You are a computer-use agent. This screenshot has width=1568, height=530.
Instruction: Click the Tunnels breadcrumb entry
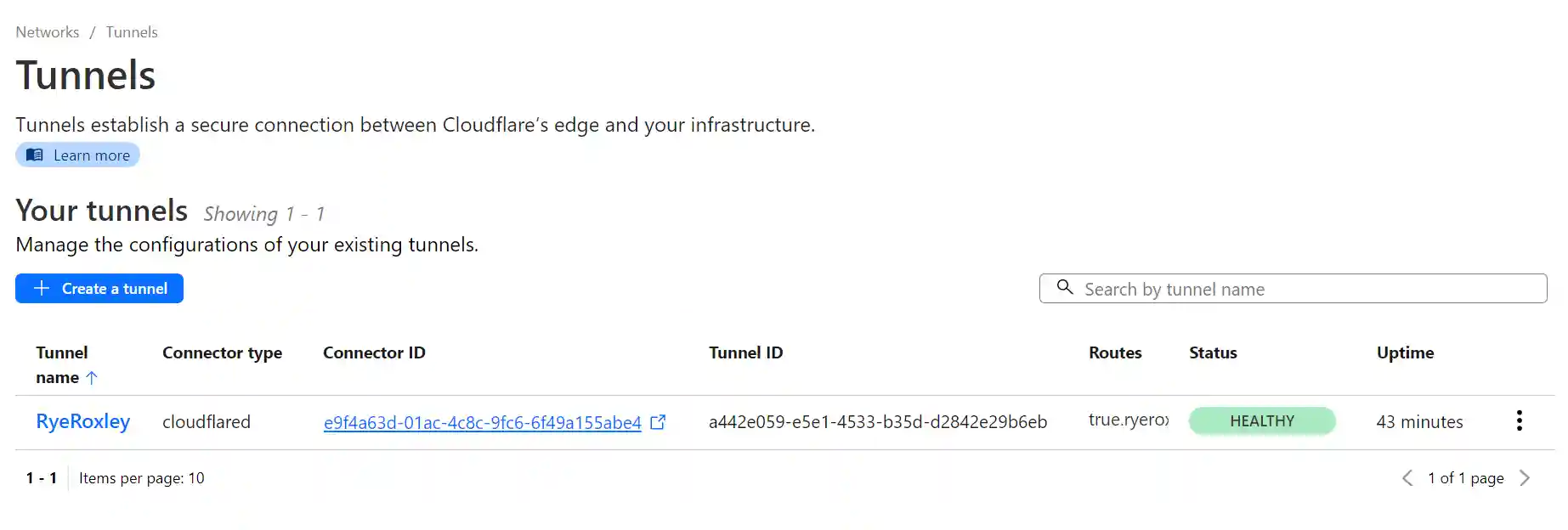pos(131,31)
